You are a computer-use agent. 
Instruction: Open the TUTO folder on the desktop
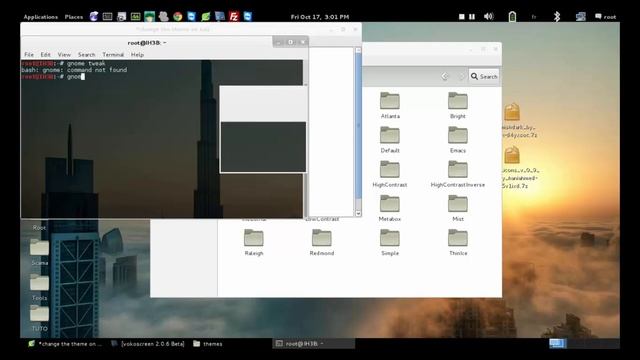tap(39, 319)
